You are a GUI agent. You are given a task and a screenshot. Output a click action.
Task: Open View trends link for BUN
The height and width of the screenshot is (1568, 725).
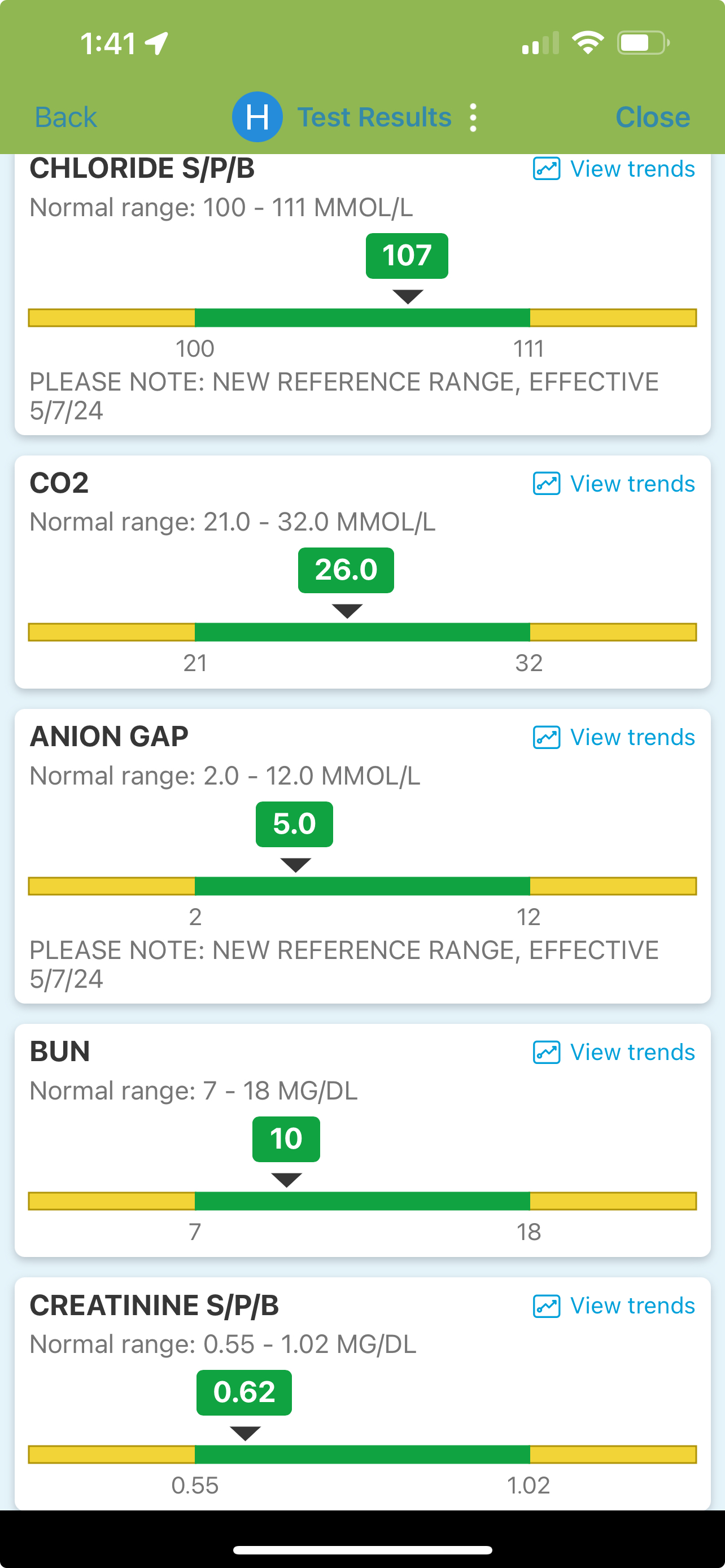pos(632,1052)
